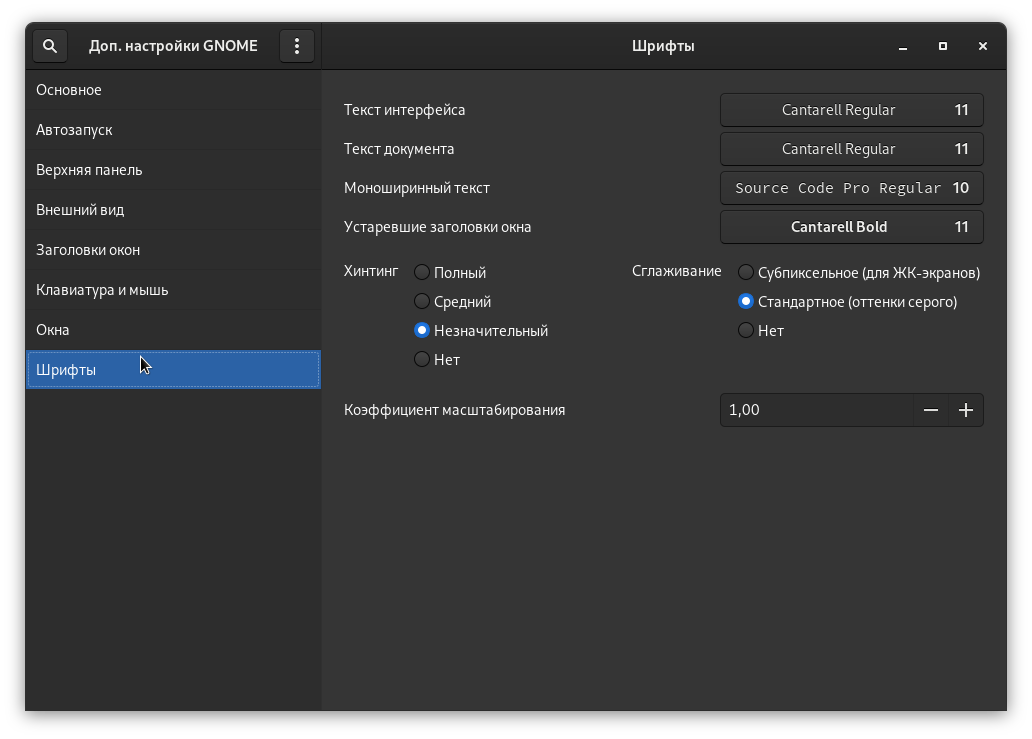Open Source Code Pro monospace font chooser
1032x739 pixels.
coord(851,188)
